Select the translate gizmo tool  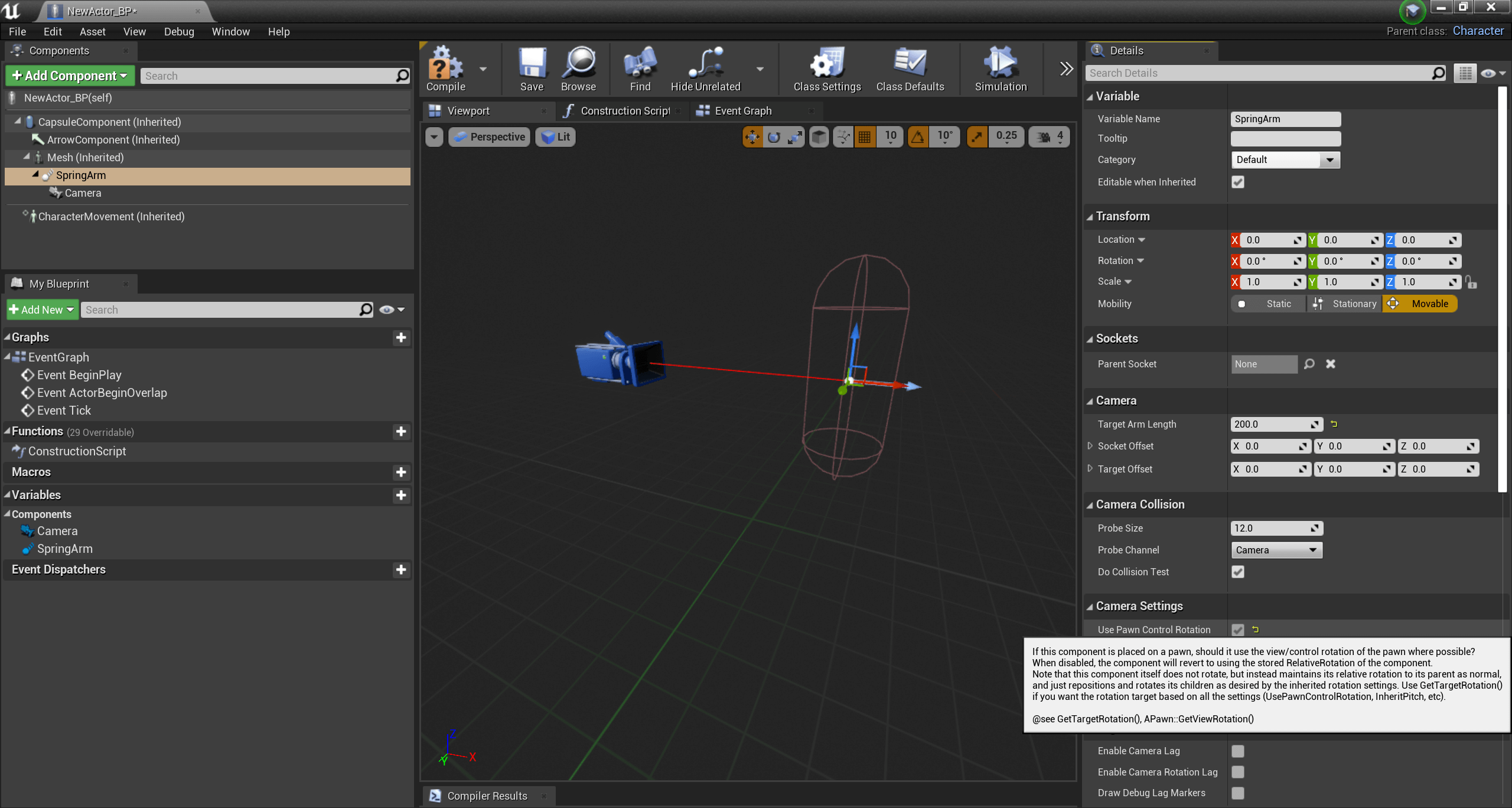pos(752,137)
